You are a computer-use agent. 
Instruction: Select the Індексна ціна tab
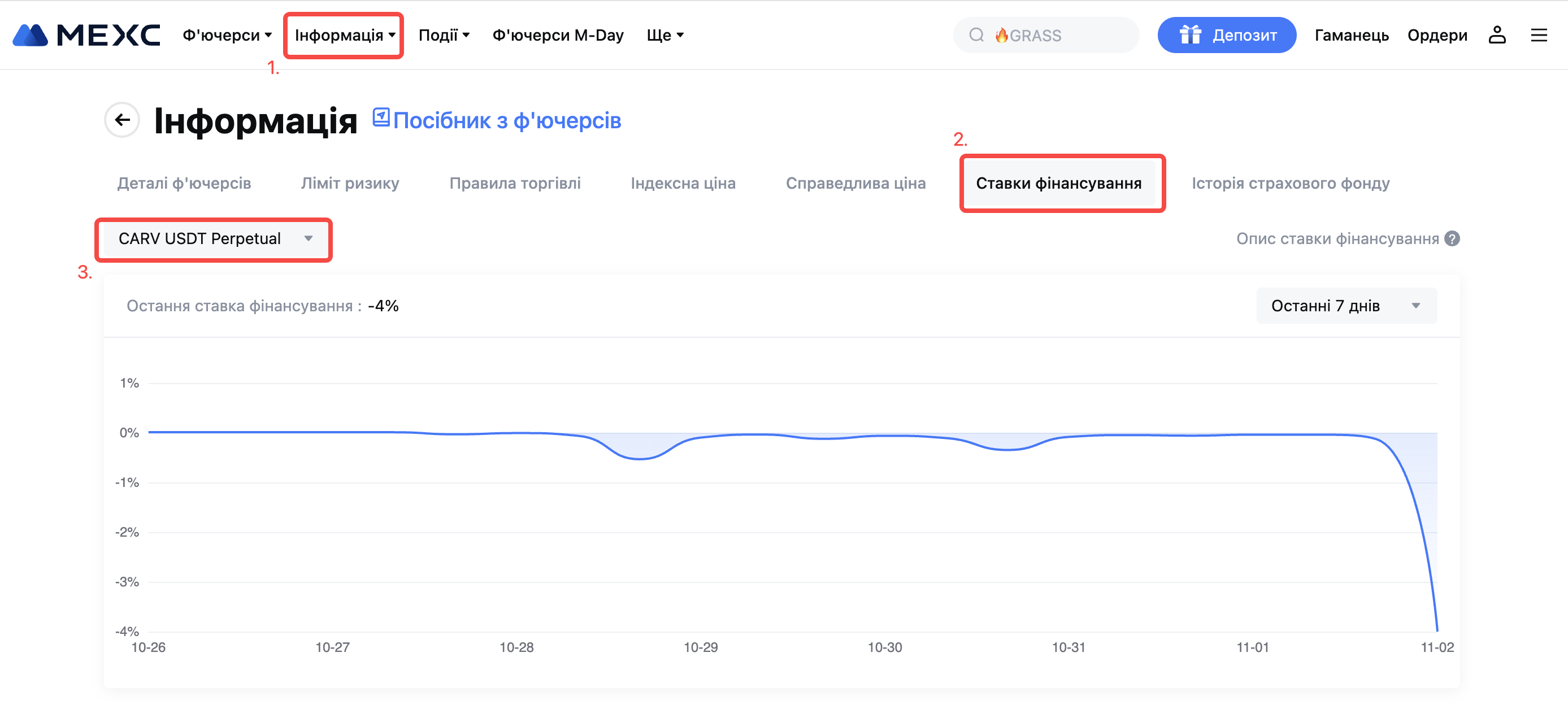[x=683, y=183]
